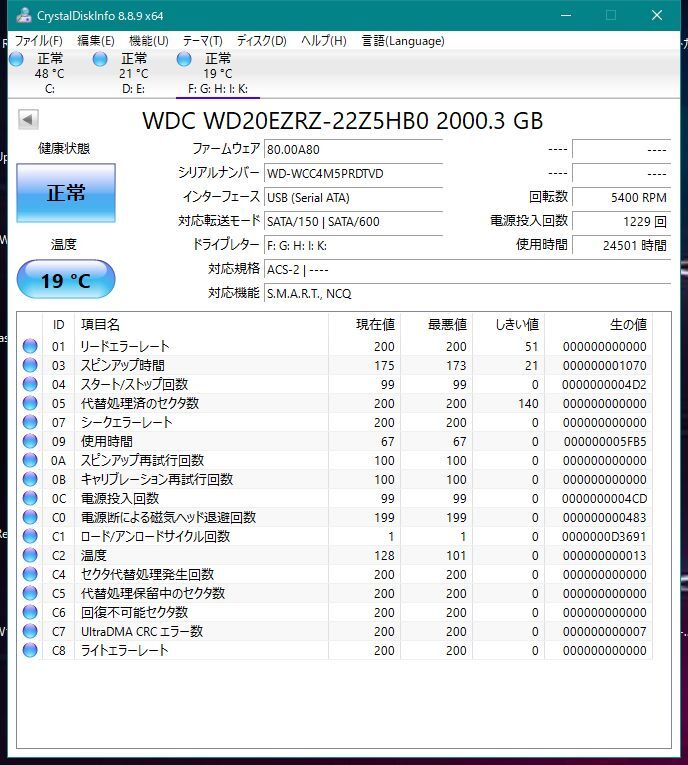The image size is (688, 765).
Task: Click the 項目名 column header
Action: point(100,324)
